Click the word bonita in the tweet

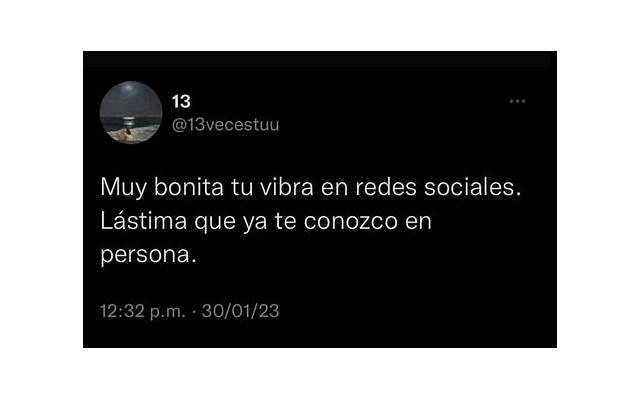(x=189, y=187)
